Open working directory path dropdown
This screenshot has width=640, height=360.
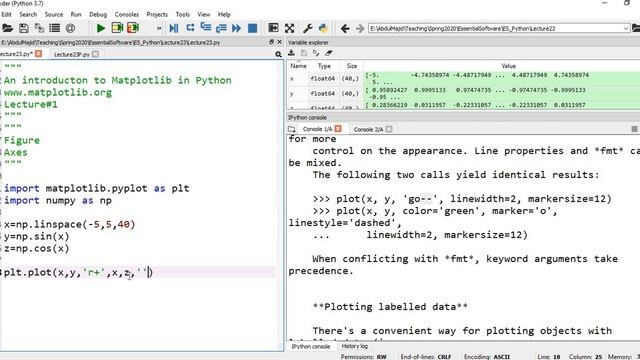point(626,29)
